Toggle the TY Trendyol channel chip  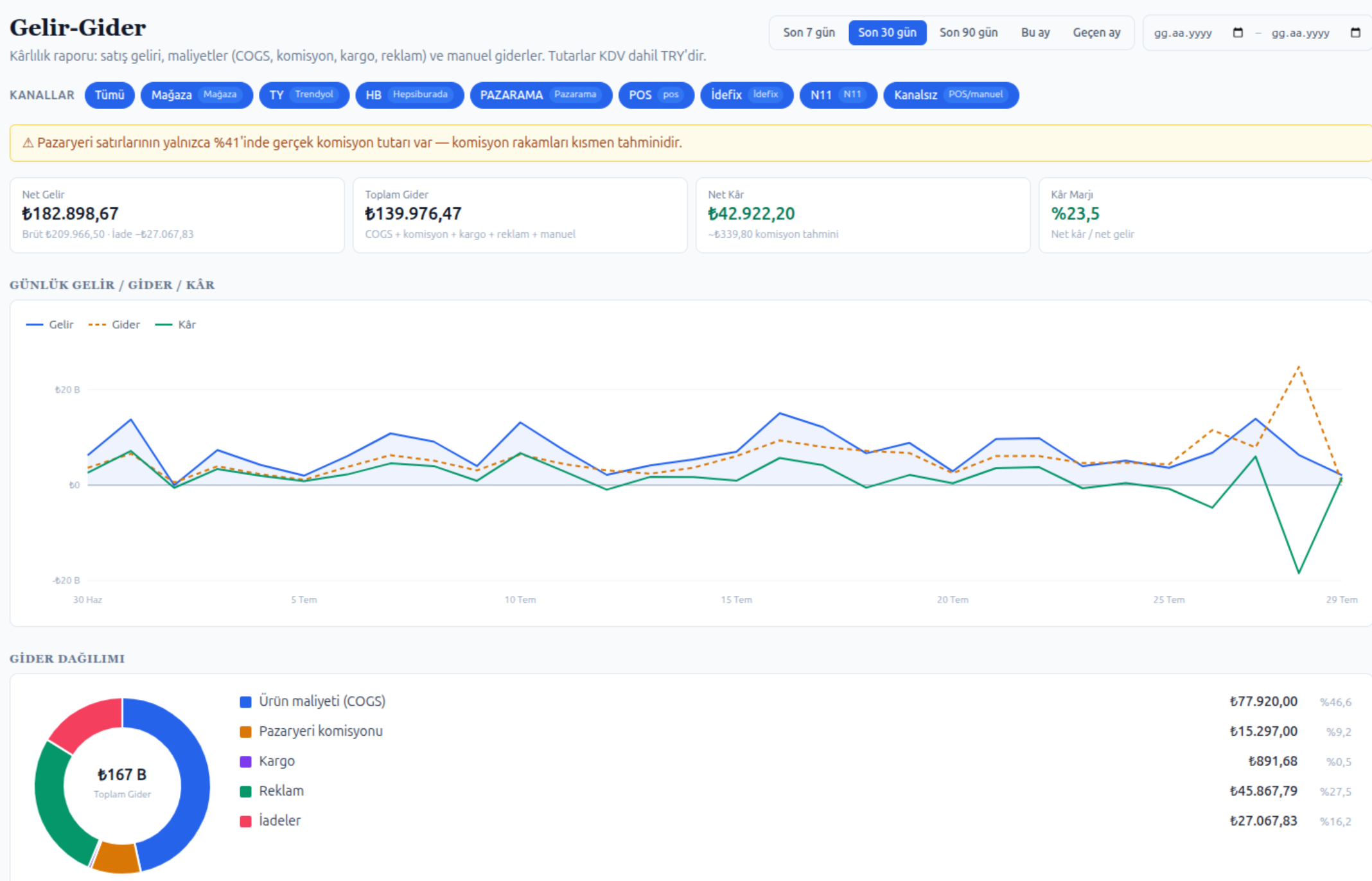[x=304, y=95]
